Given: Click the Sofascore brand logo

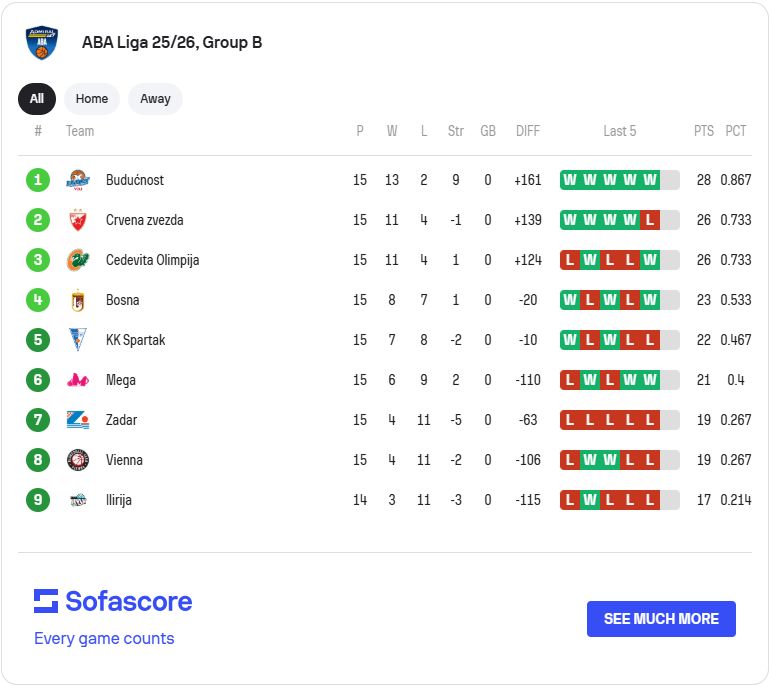Looking at the screenshot, I should click(x=112, y=601).
